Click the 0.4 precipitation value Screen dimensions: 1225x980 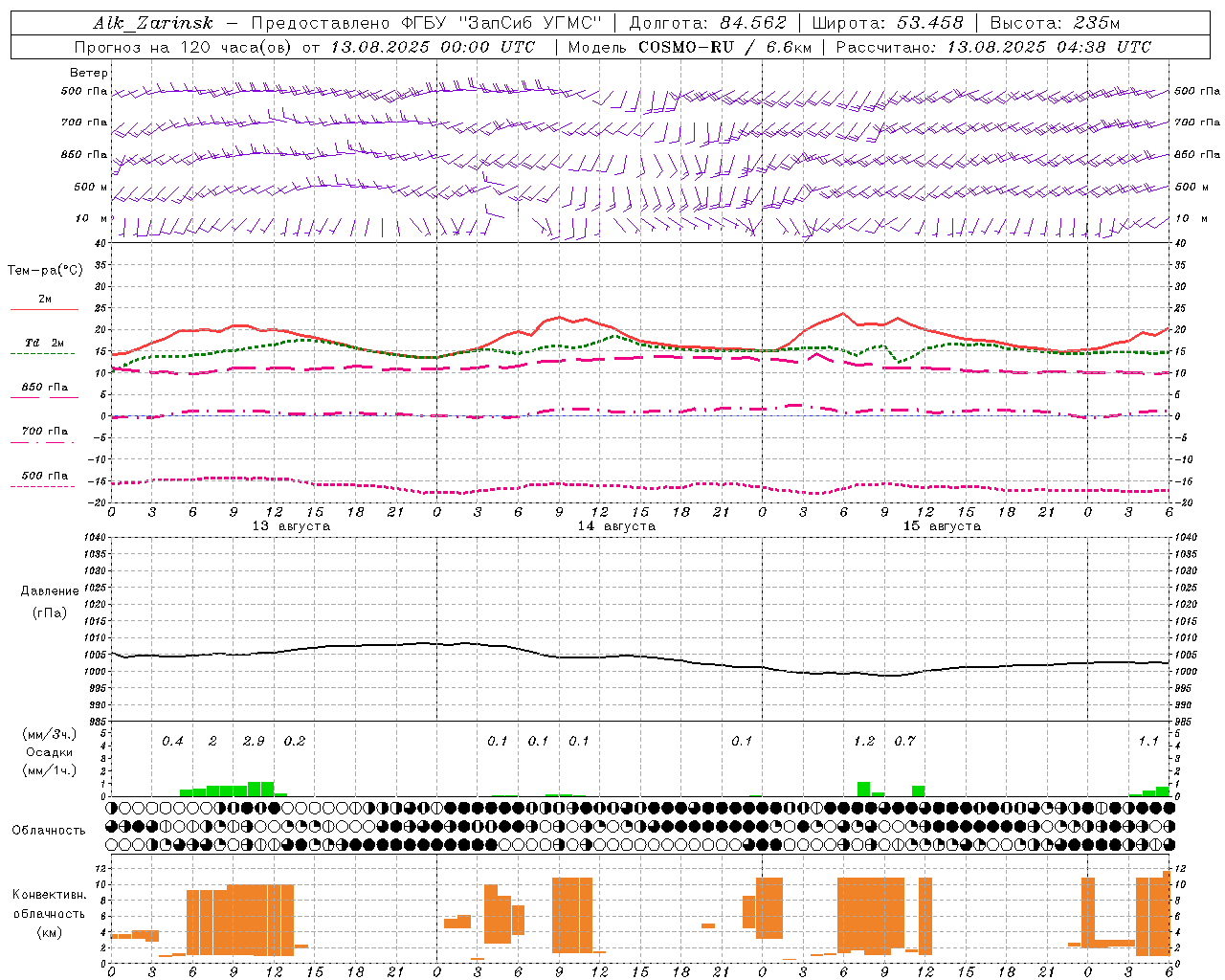(x=172, y=741)
